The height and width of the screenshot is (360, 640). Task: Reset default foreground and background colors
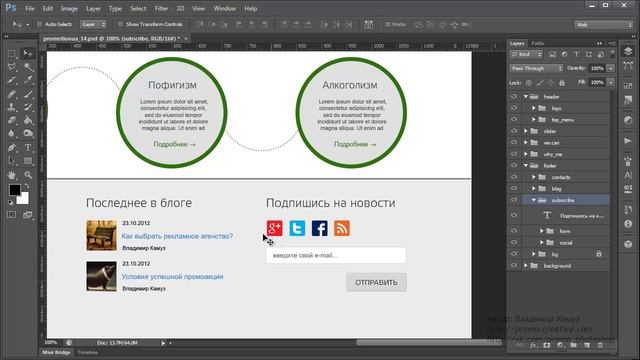[x=11, y=202]
